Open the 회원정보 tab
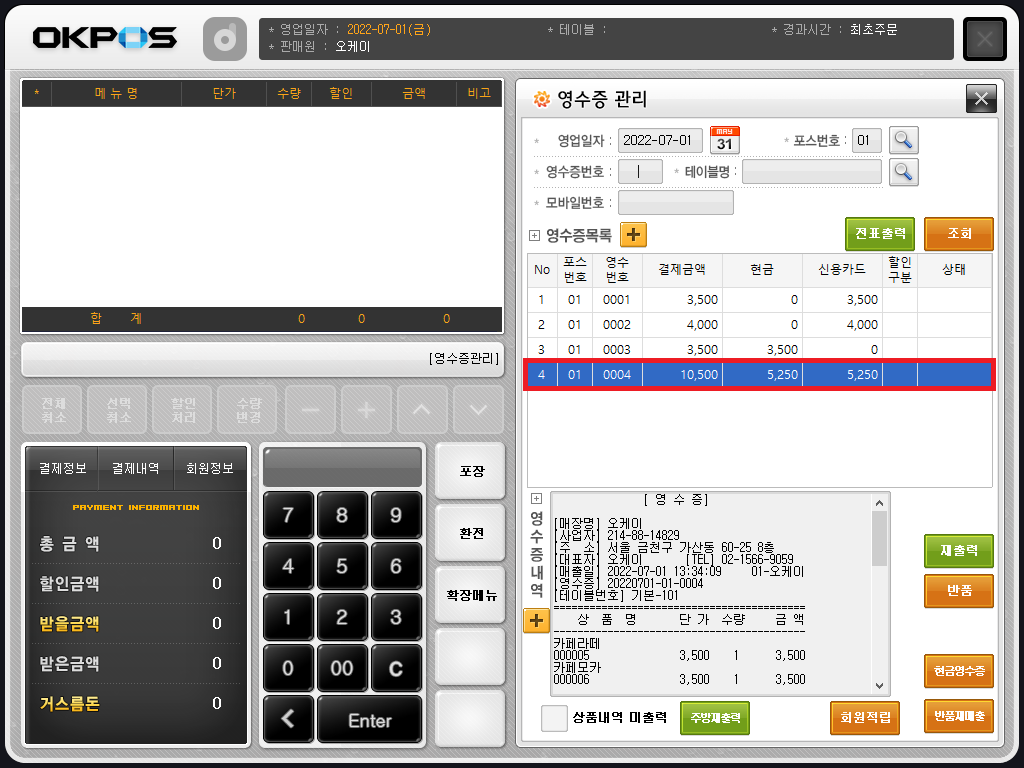 tap(211, 468)
